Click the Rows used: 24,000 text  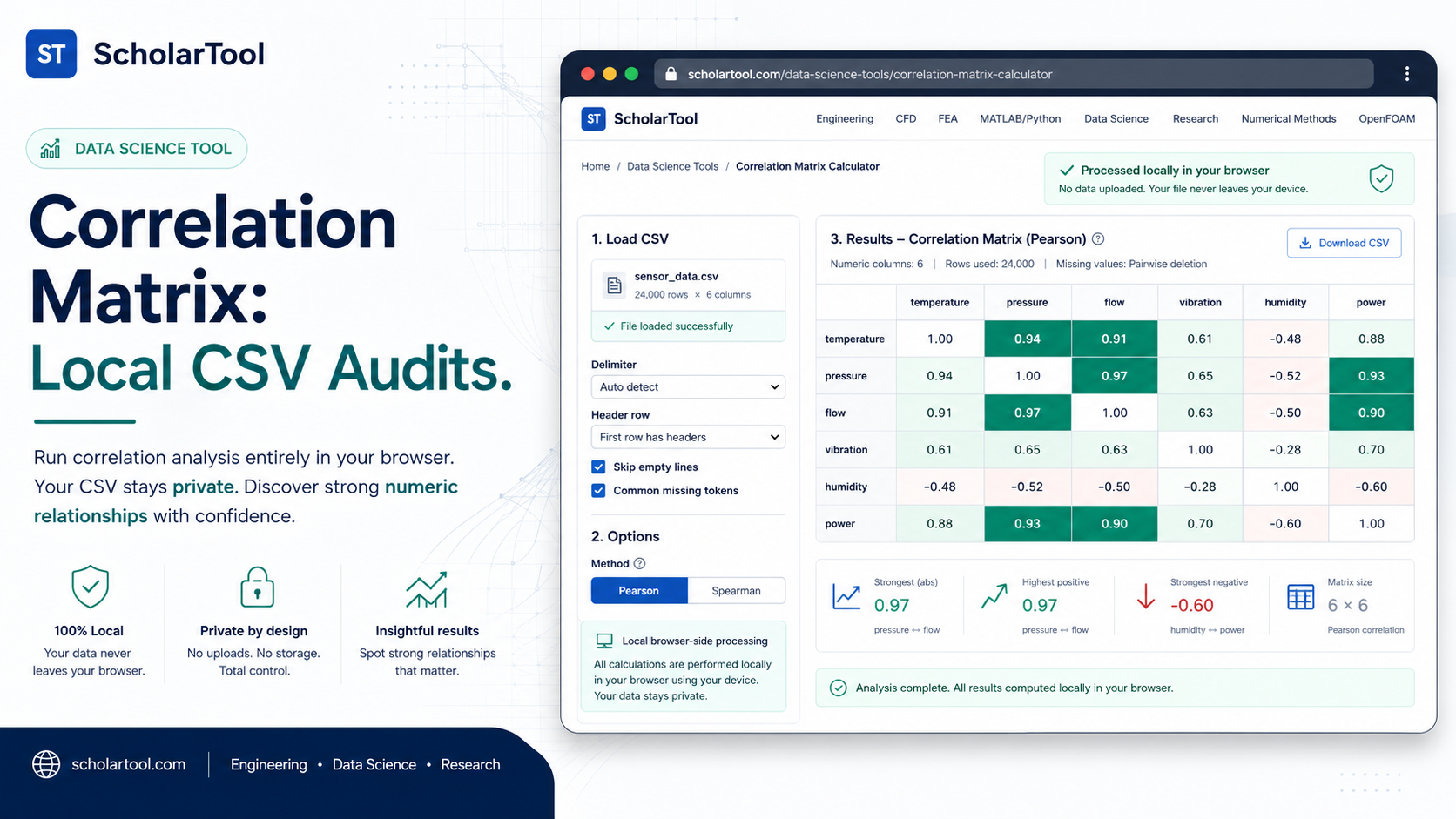989,264
